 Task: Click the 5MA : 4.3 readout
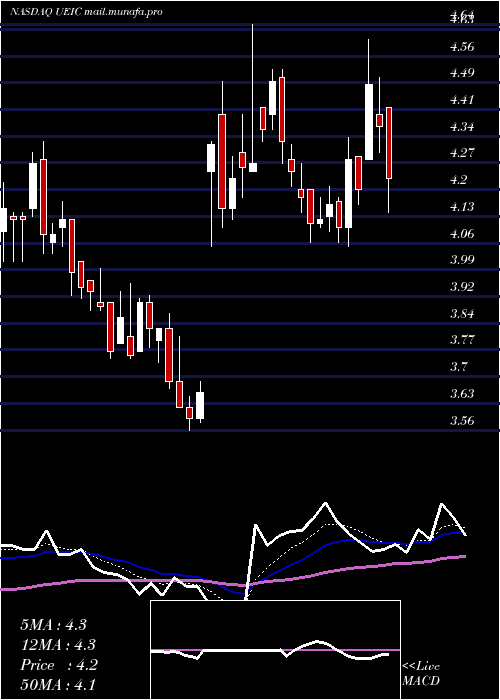pyautogui.click(x=54, y=625)
